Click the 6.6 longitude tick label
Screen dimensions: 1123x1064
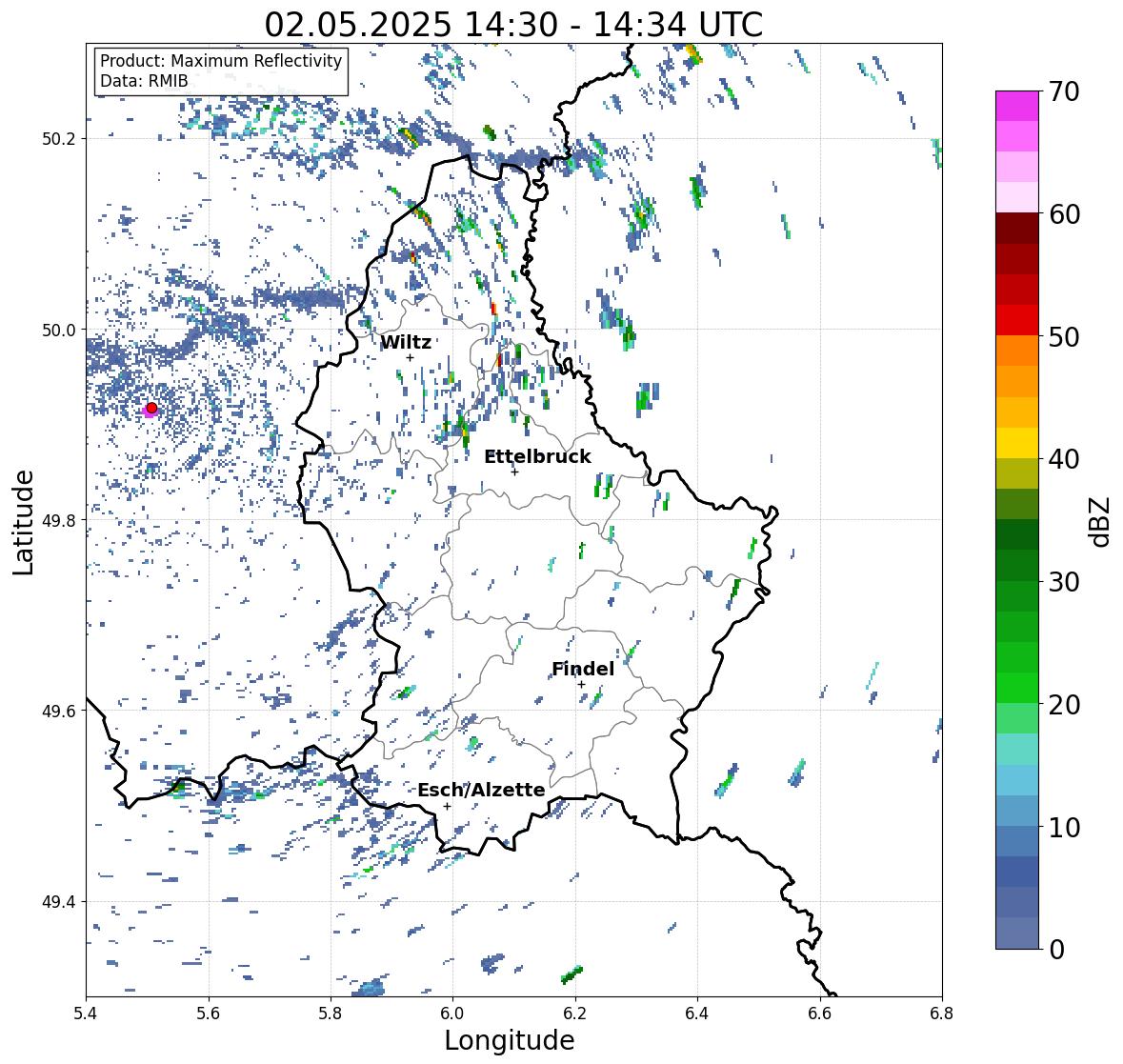click(820, 1014)
